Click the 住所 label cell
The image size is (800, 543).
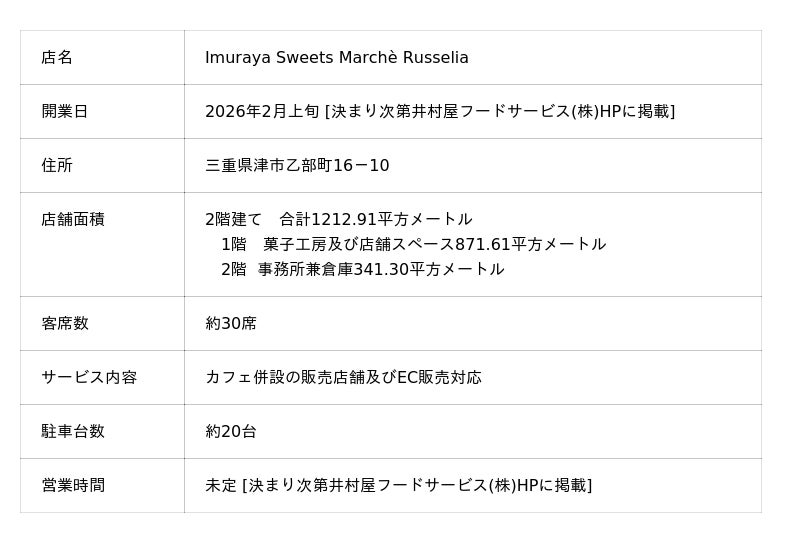(57, 166)
